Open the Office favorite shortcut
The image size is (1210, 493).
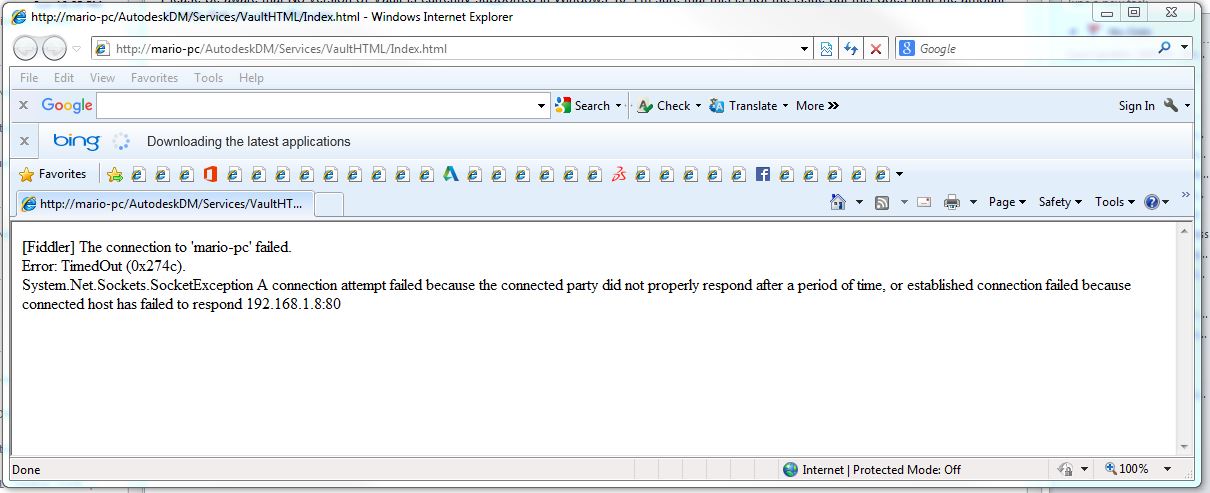tap(210, 174)
